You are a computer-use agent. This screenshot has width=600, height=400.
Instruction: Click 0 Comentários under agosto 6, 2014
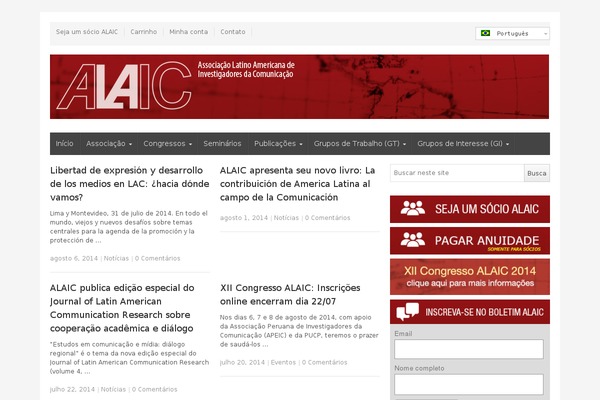pyautogui.click(x=157, y=258)
